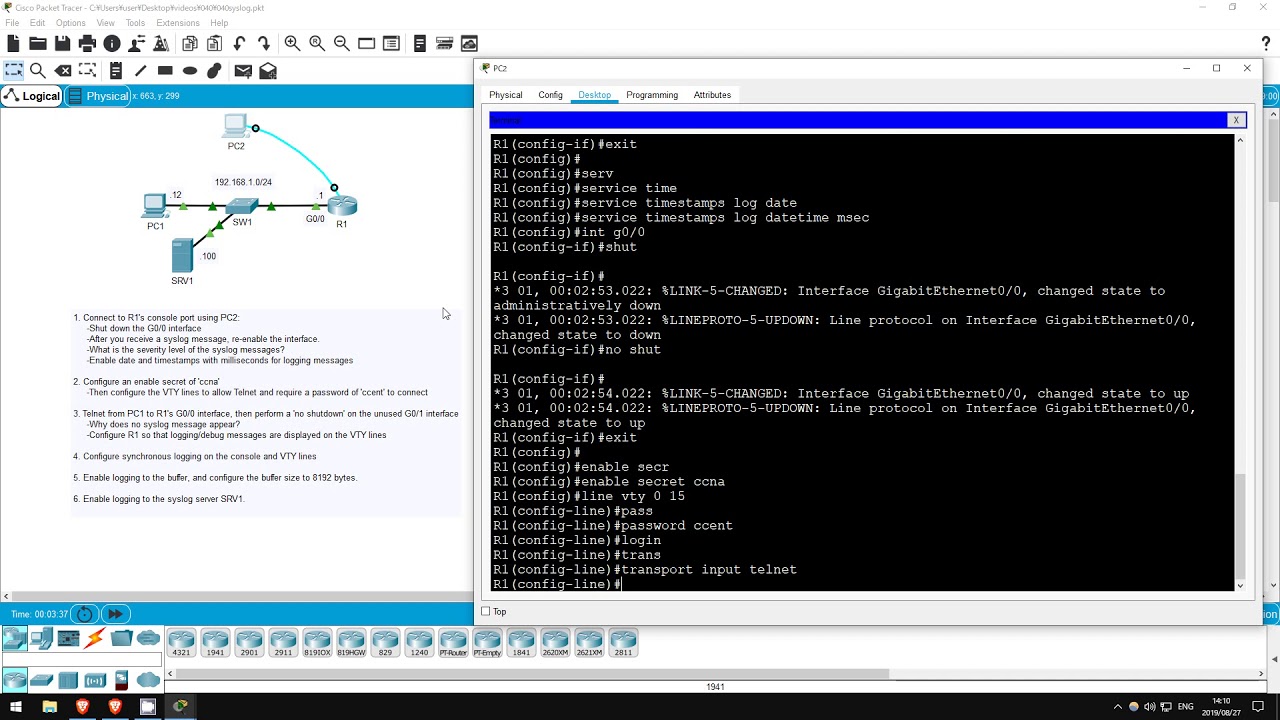Open the File menu

pyautogui.click(x=12, y=23)
